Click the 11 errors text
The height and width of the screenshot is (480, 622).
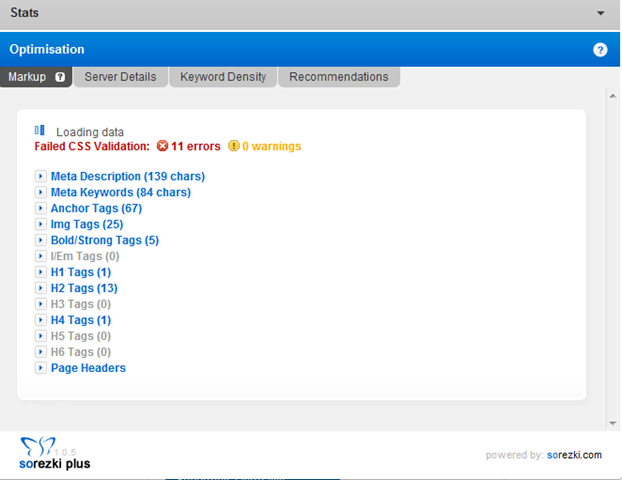[196, 146]
